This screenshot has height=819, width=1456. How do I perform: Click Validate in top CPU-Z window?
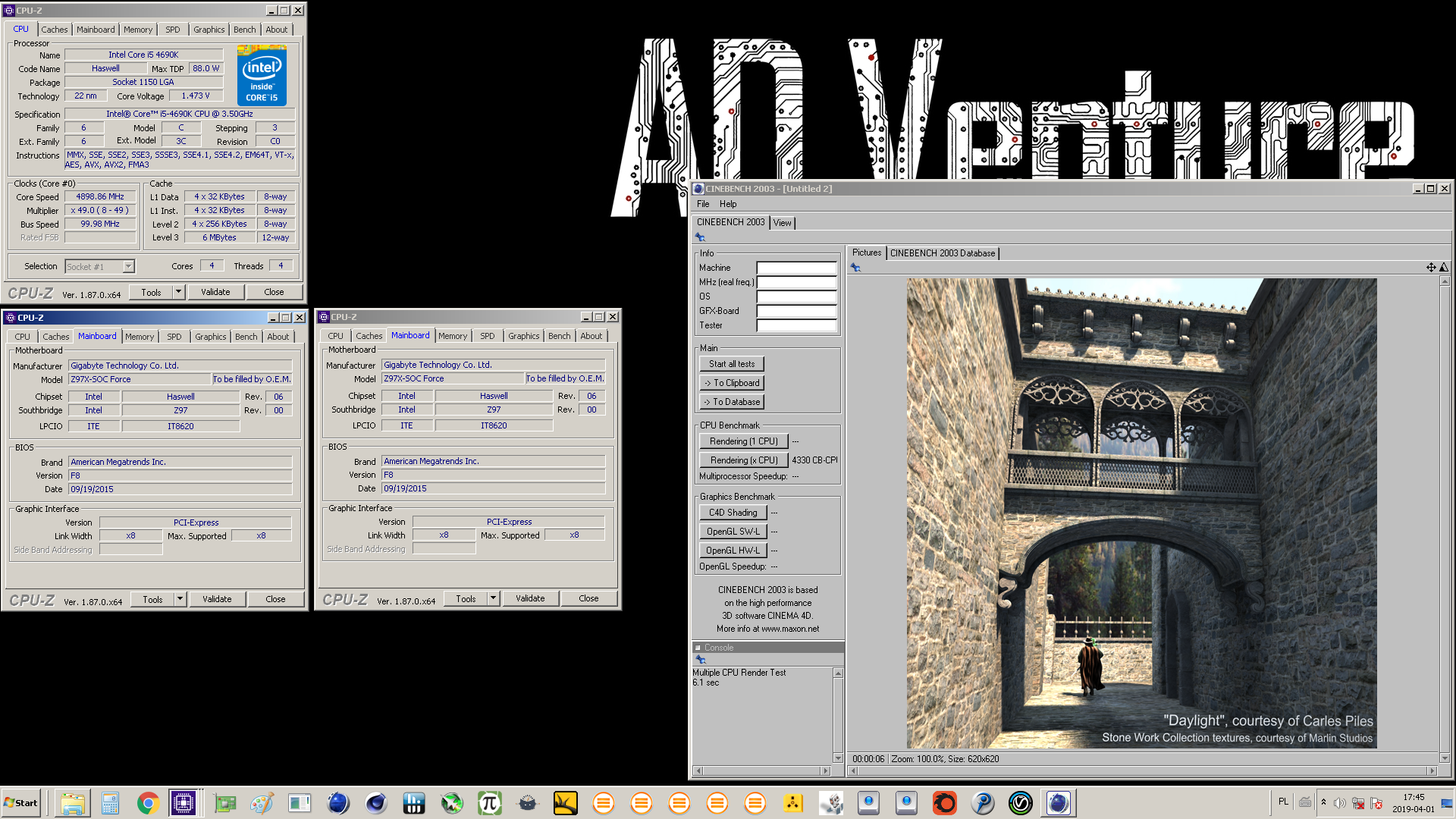[x=215, y=292]
